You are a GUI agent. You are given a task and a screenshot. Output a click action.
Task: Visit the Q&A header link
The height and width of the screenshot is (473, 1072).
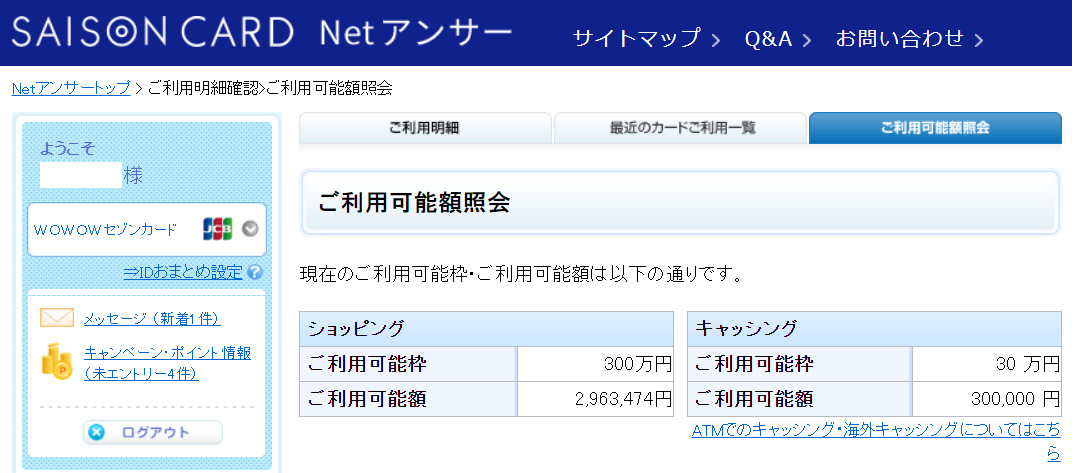tap(768, 39)
